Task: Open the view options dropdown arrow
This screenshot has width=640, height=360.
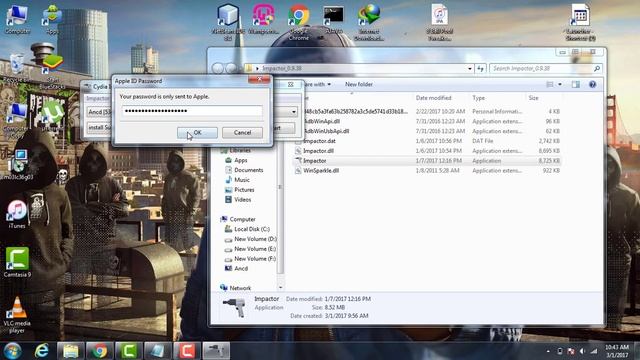Action: (560, 84)
